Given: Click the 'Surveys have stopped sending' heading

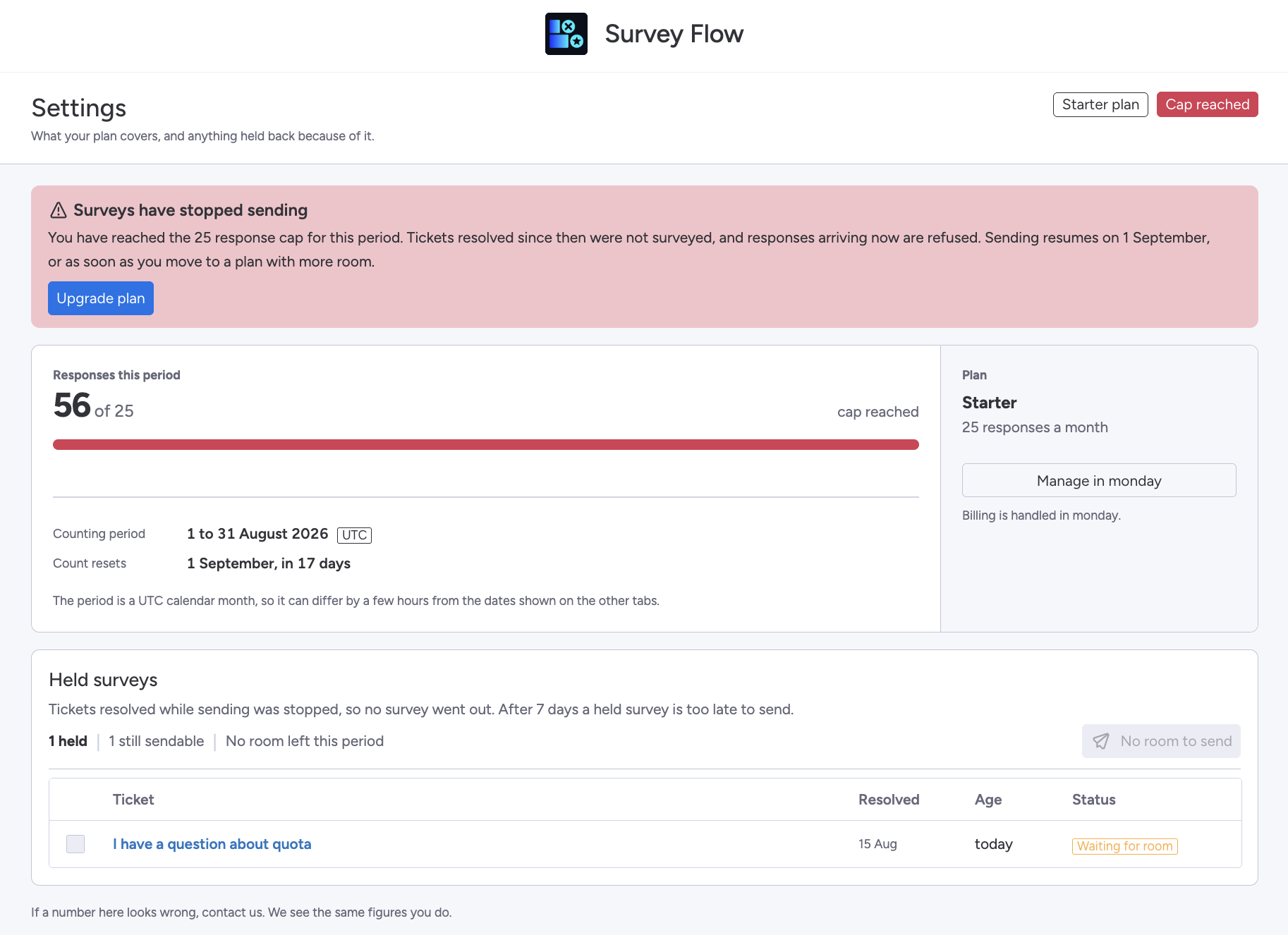Looking at the screenshot, I should 190,210.
